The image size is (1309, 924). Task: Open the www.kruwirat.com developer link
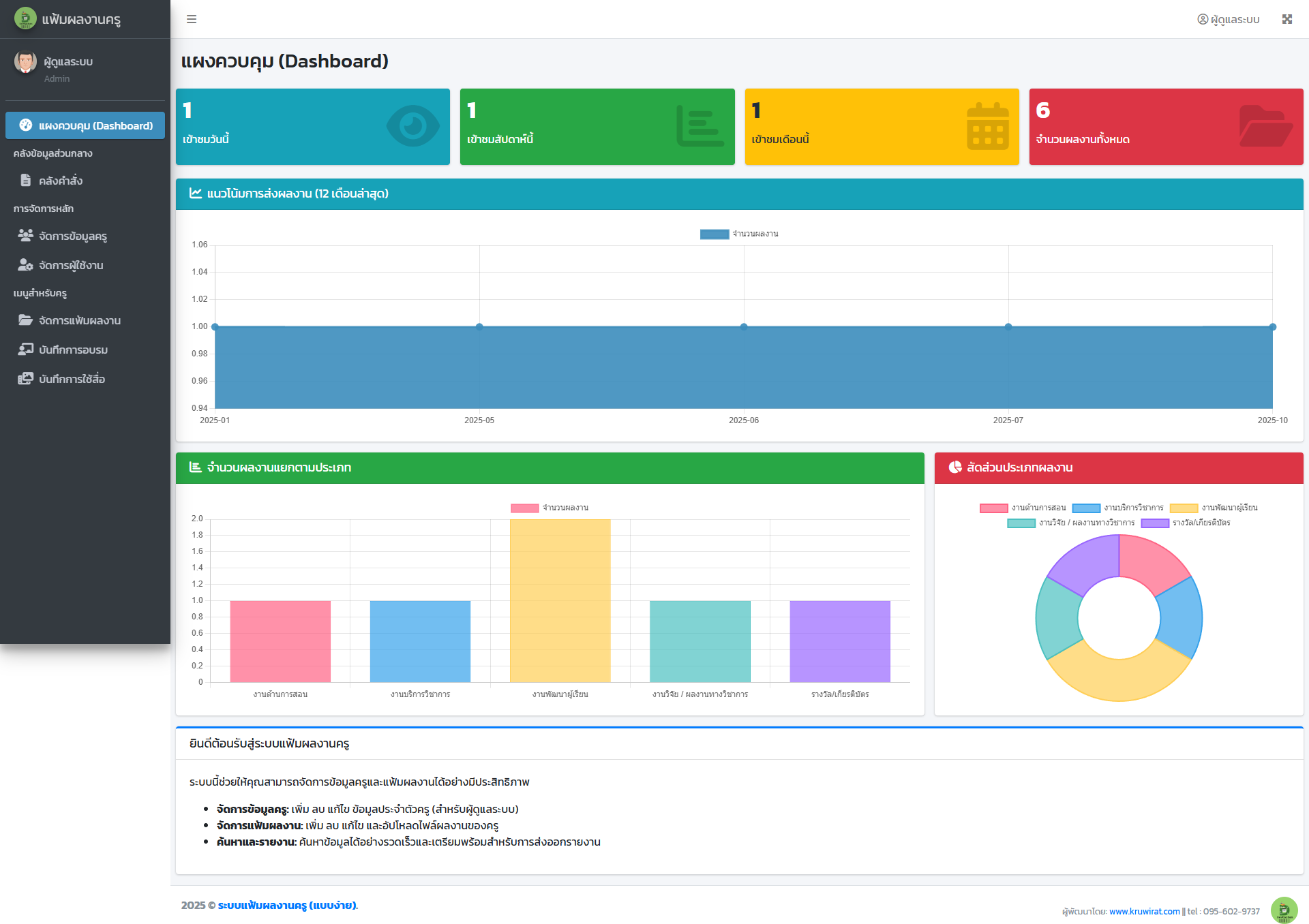point(1144,910)
